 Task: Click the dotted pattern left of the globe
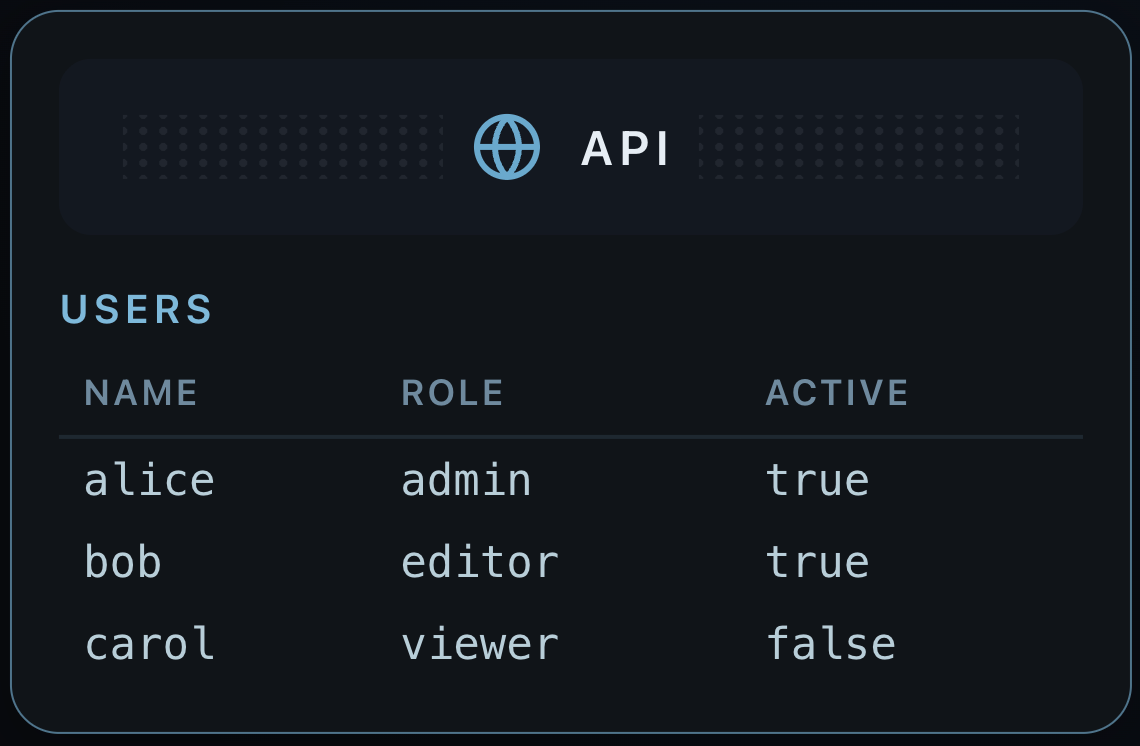point(283,147)
